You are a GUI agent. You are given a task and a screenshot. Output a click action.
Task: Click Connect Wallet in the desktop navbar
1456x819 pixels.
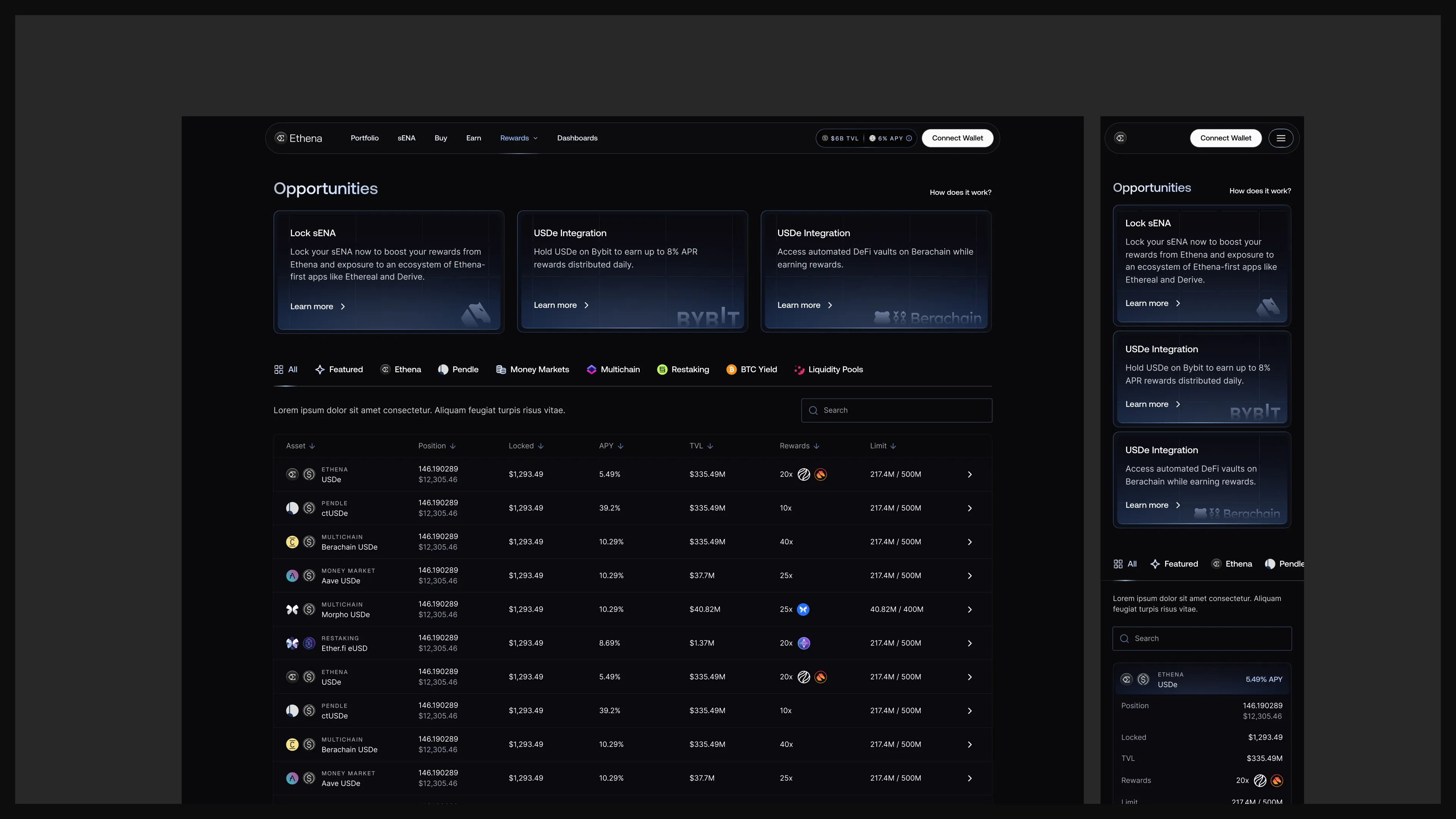tap(957, 138)
